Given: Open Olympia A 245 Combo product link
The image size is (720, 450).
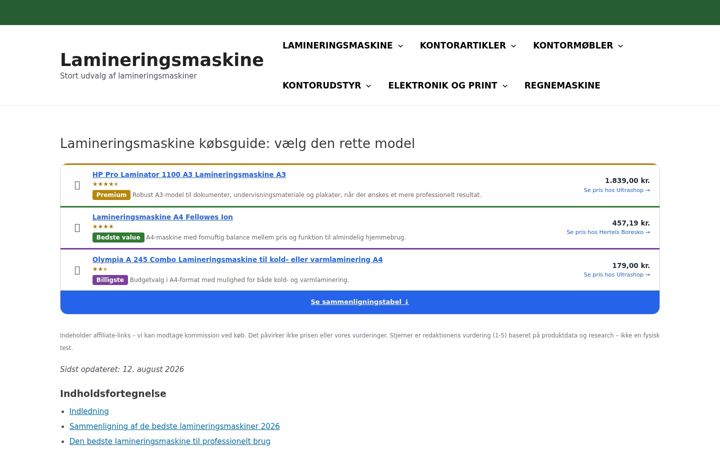Looking at the screenshot, I should pyautogui.click(x=237, y=259).
